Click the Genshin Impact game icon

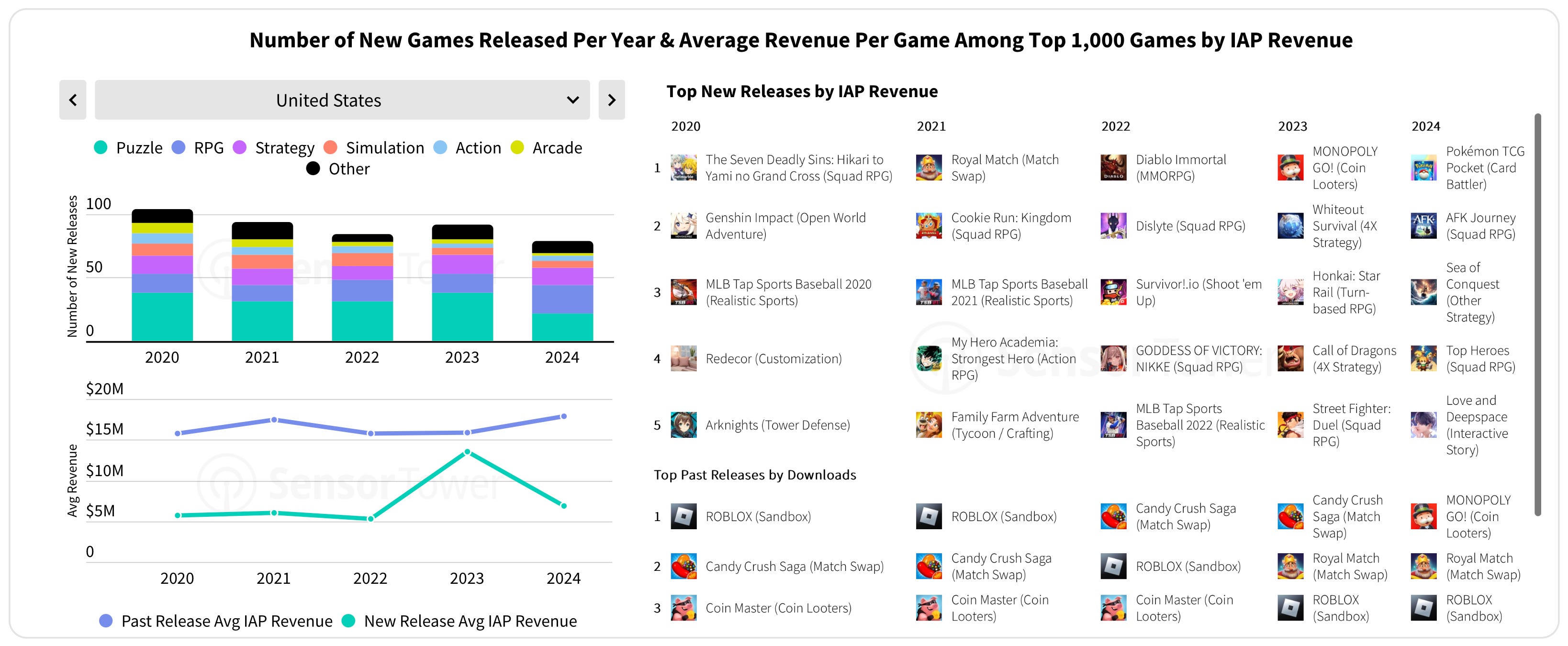(x=683, y=226)
